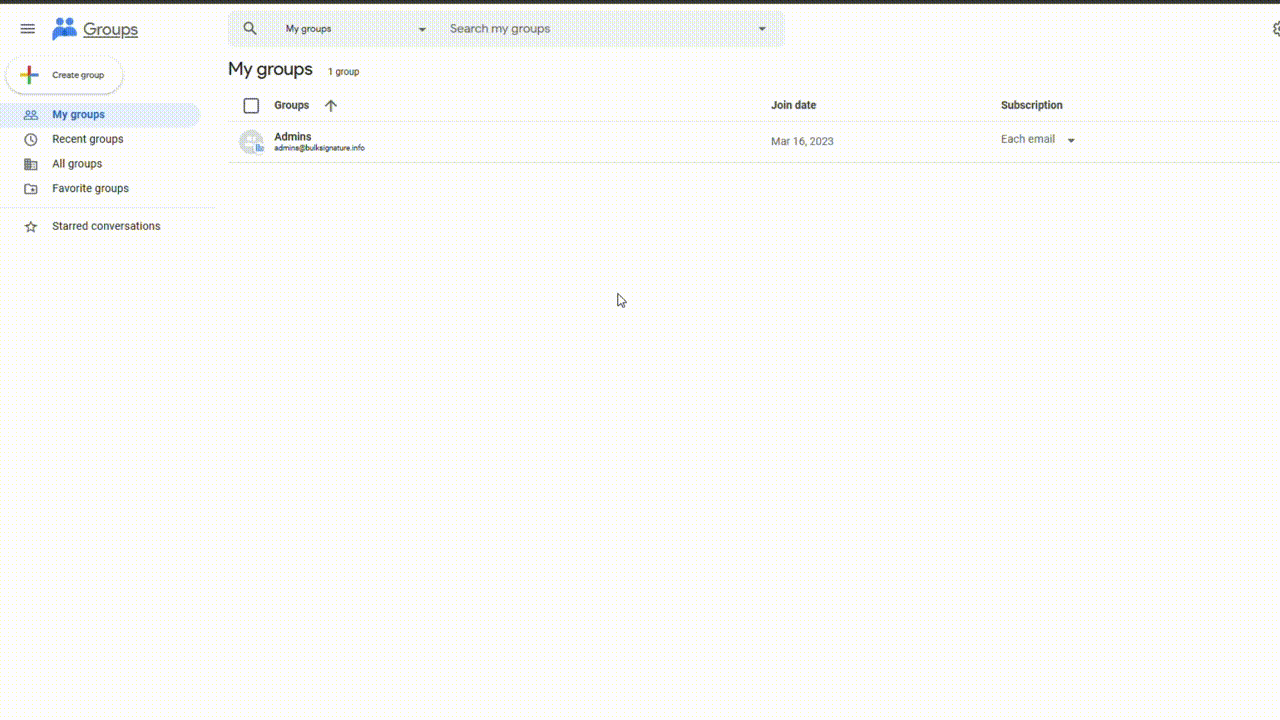This screenshot has width=1280, height=720.
Task: Click the Favorite groups folder icon
Action: click(x=31, y=189)
